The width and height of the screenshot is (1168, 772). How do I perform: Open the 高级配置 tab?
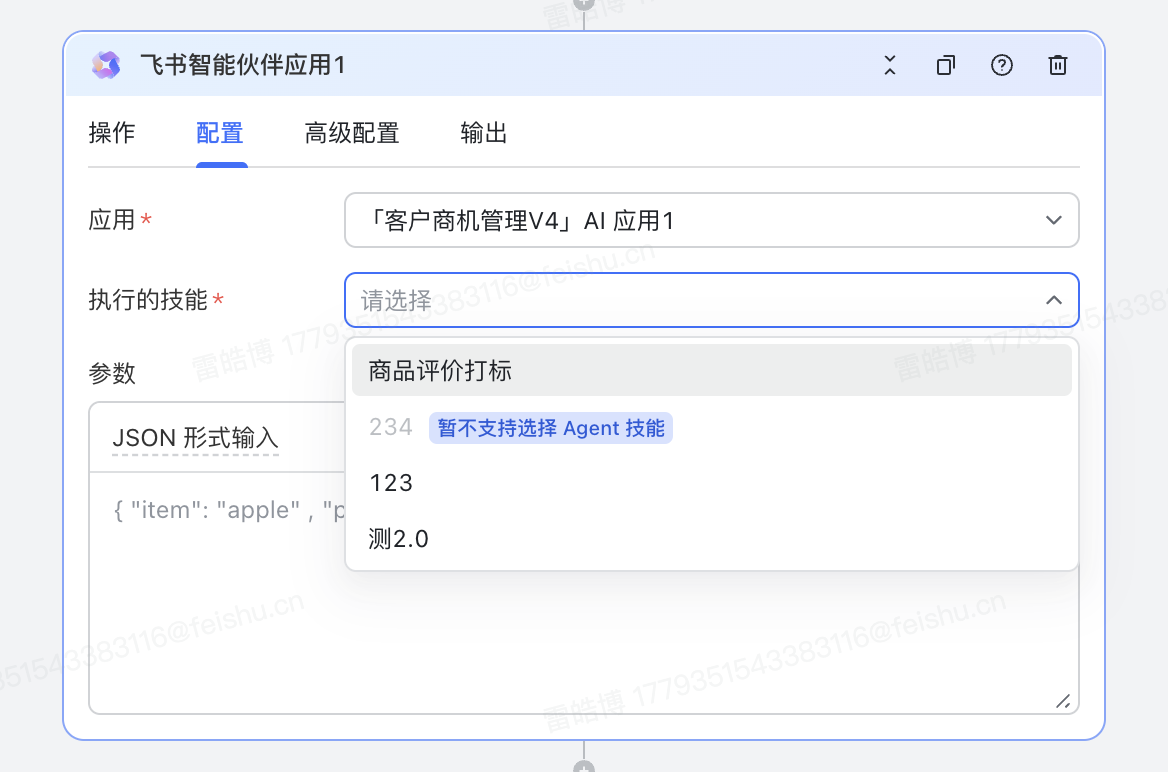click(x=352, y=133)
